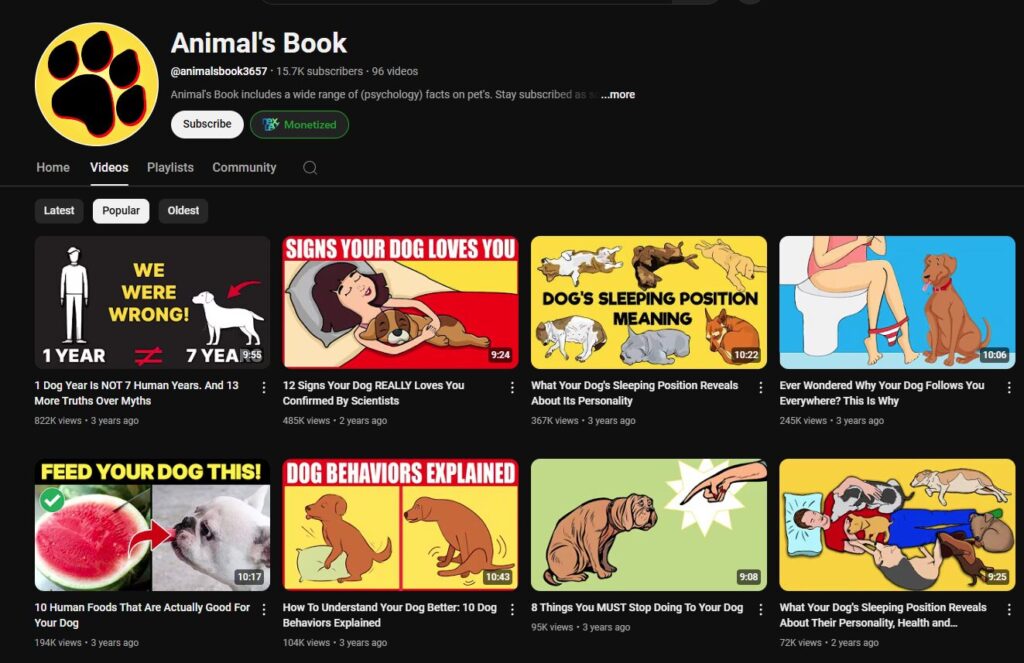This screenshot has width=1024, height=663.
Task: Open title 'How To Understand Your Dog Better'
Action: click(390, 615)
